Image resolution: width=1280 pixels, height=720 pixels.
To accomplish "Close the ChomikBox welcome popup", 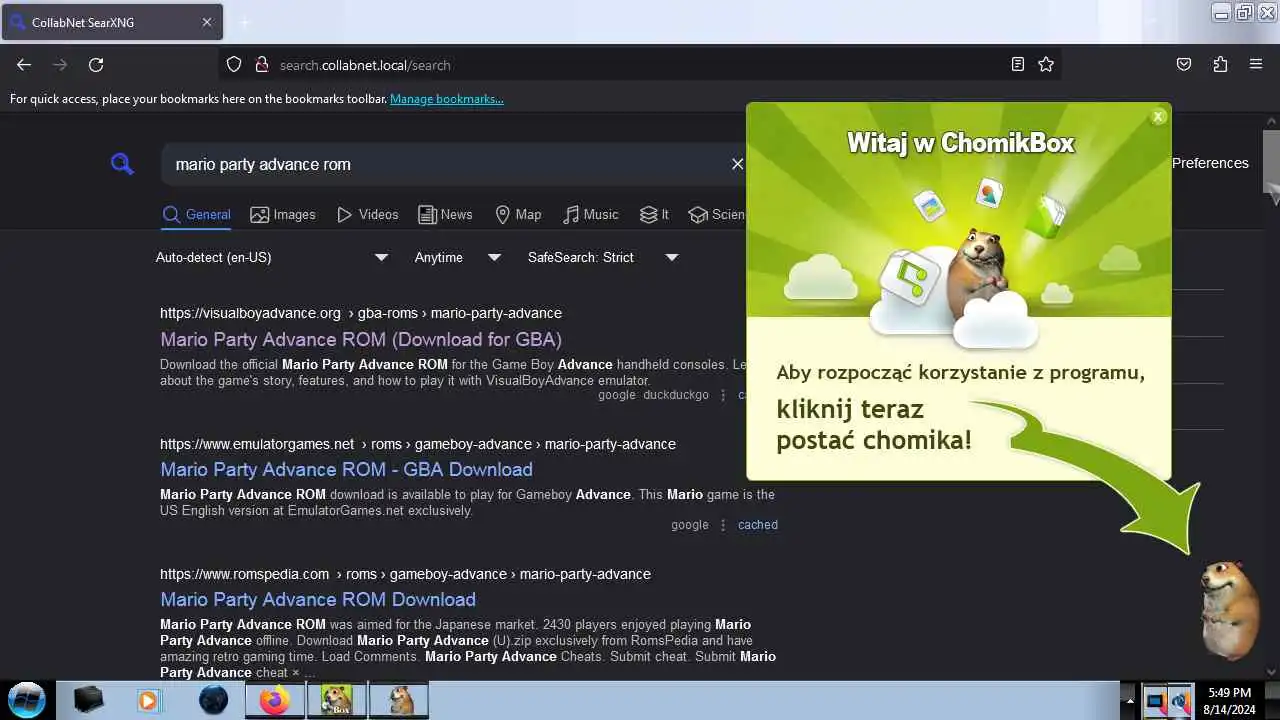I will (1158, 116).
